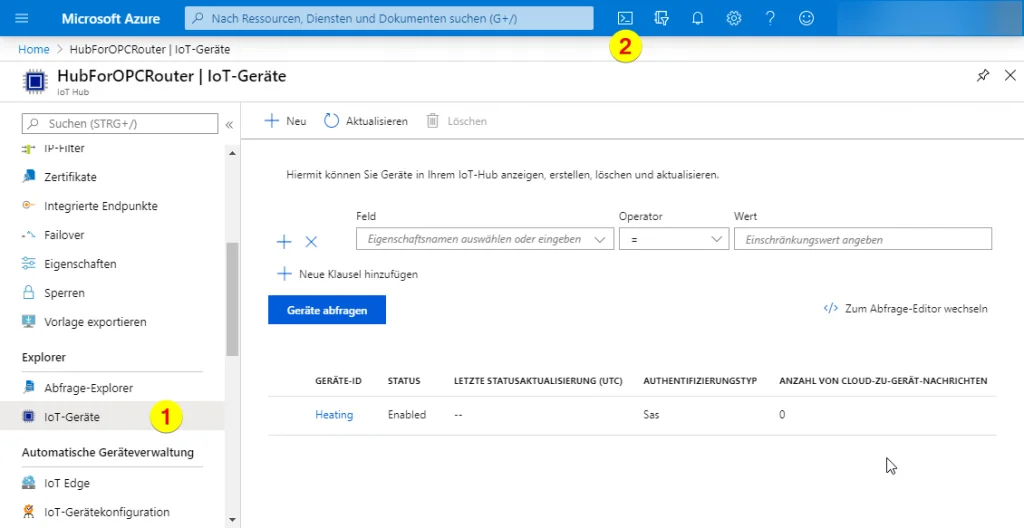Launch Cloud Shell from top bar
1024x528 pixels.
click(x=625, y=18)
